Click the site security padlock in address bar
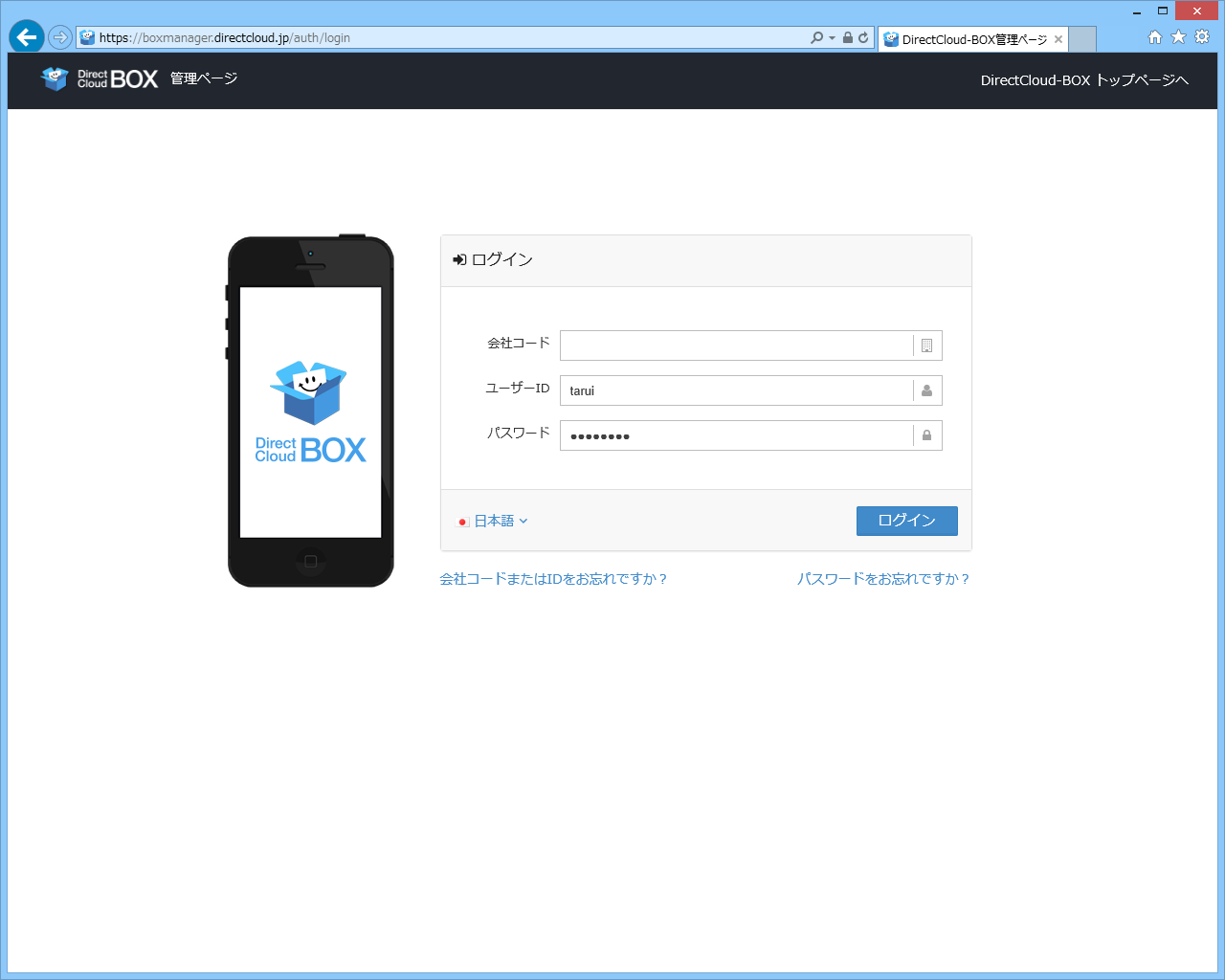 [x=846, y=38]
